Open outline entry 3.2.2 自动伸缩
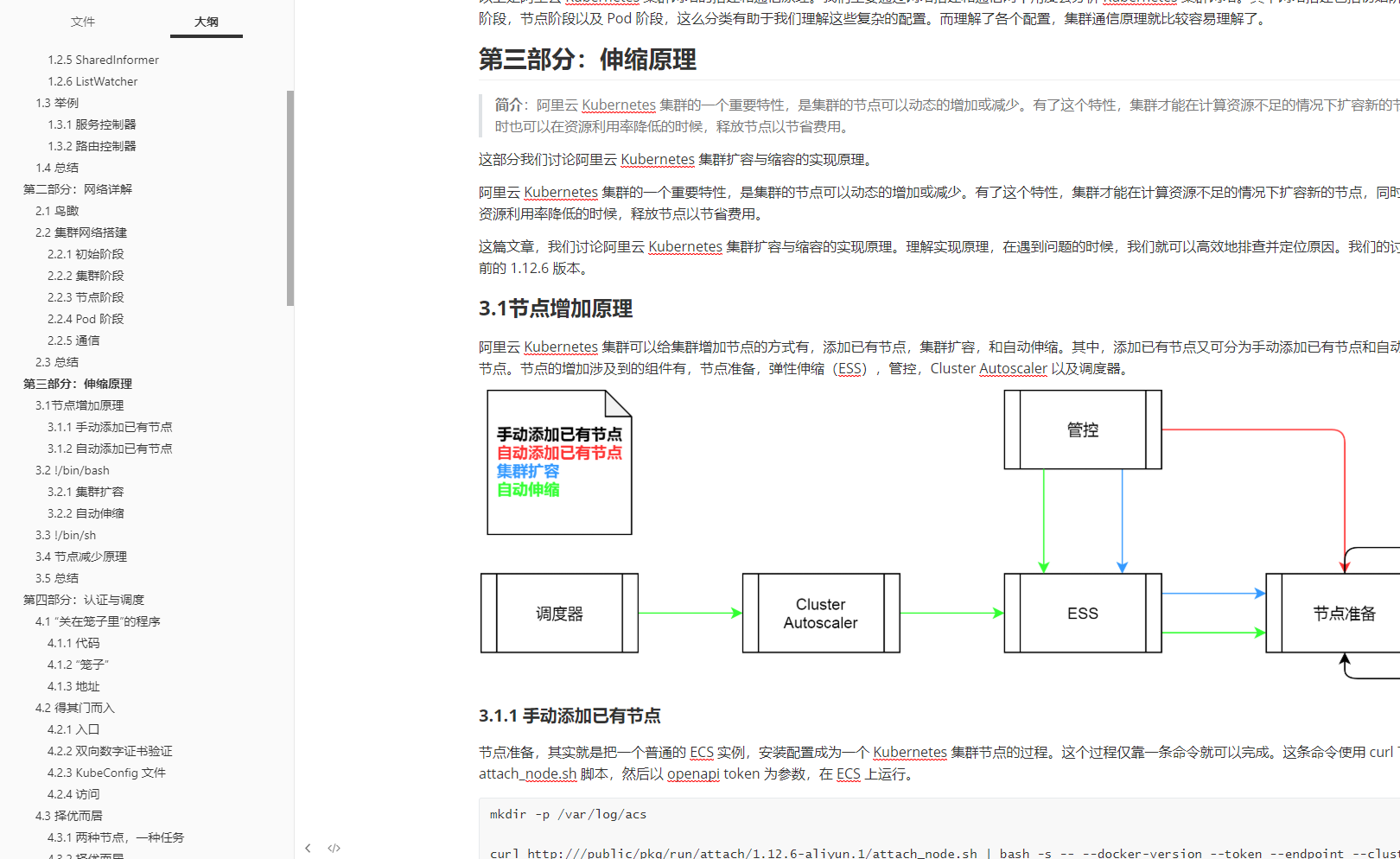 coord(86,513)
